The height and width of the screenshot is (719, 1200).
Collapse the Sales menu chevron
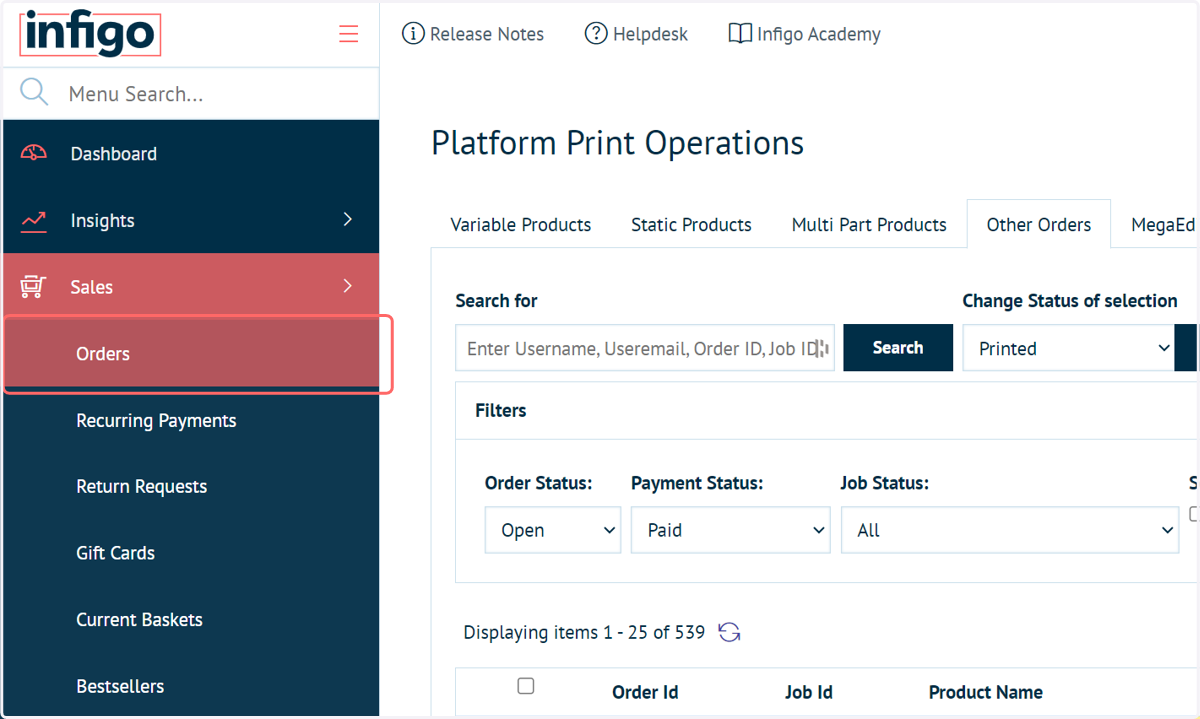pos(348,286)
